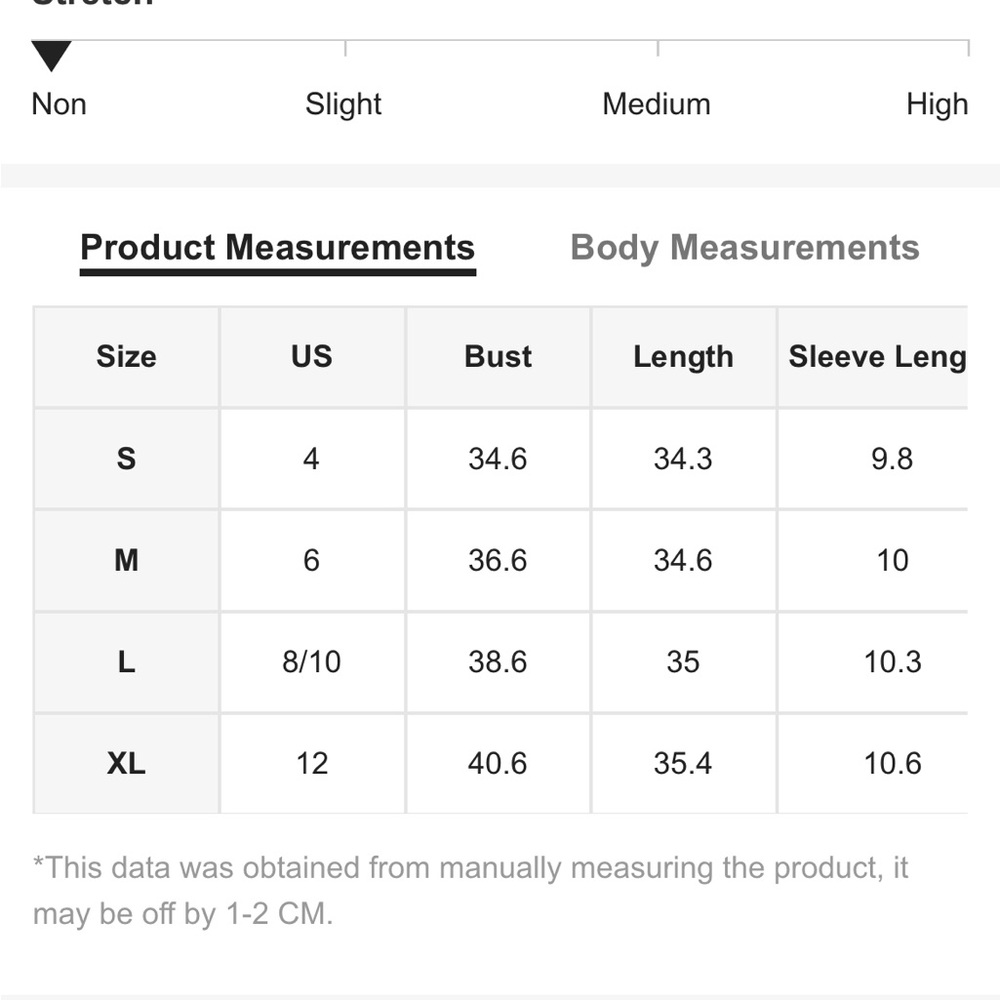
Task: Select the stretch indicator triangle marker
Action: (51, 55)
